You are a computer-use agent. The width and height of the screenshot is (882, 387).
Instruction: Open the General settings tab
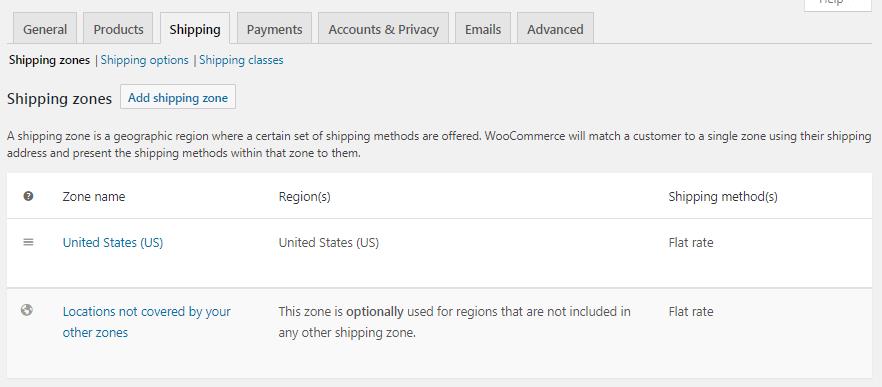tap(45, 29)
